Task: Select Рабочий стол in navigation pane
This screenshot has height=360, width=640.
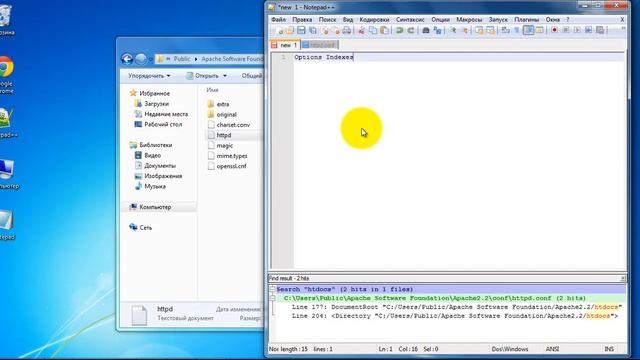Action: 163,124
